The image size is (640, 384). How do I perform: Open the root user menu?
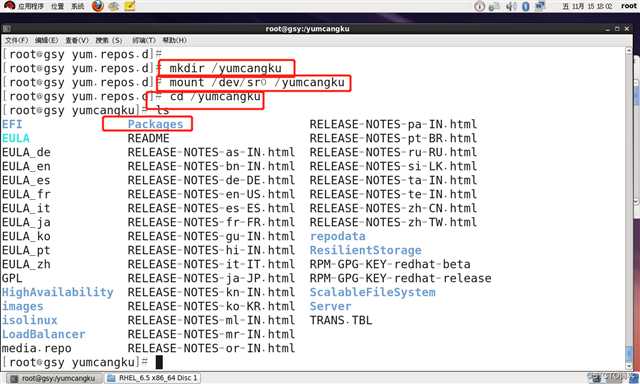coord(629,6)
